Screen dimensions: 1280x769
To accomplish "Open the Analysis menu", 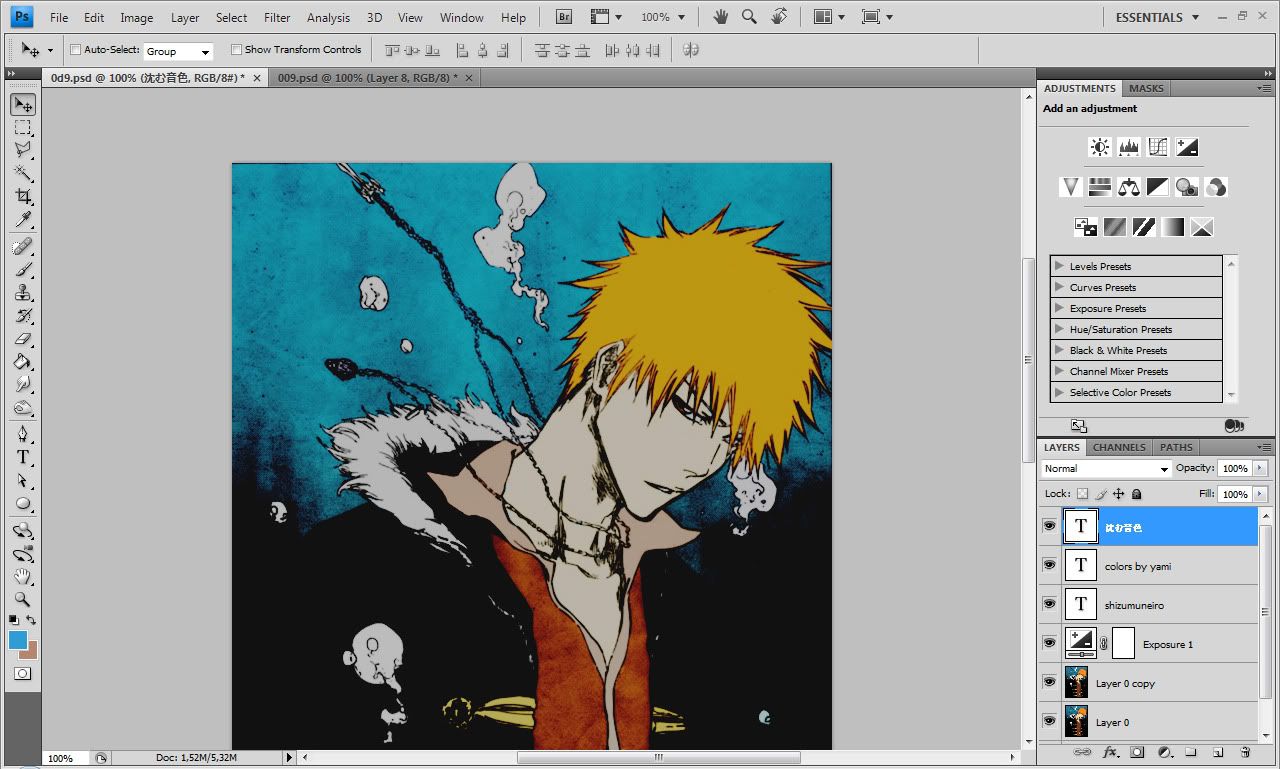I will coord(328,18).
